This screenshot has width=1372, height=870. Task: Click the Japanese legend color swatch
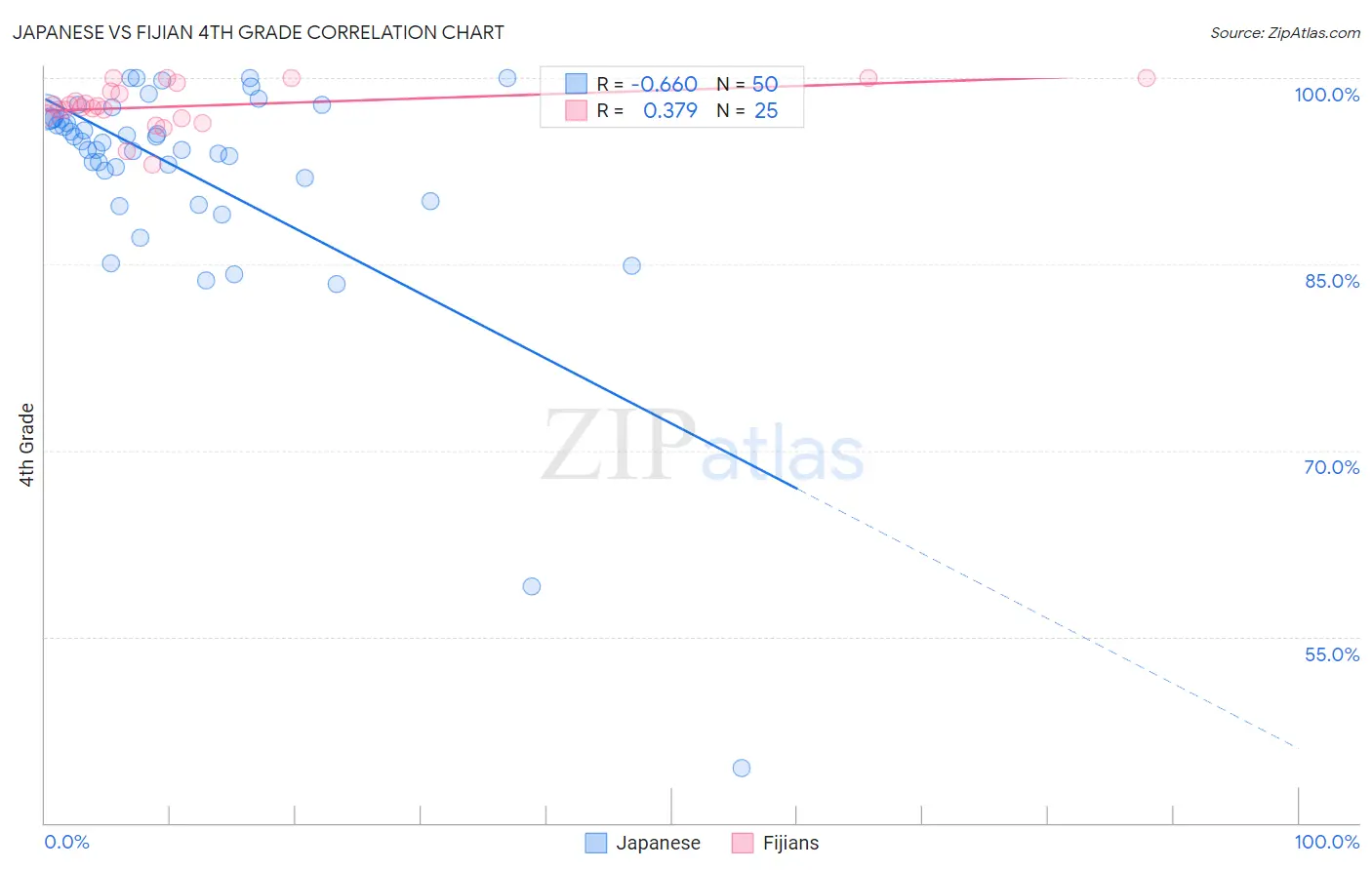[596, 843]
